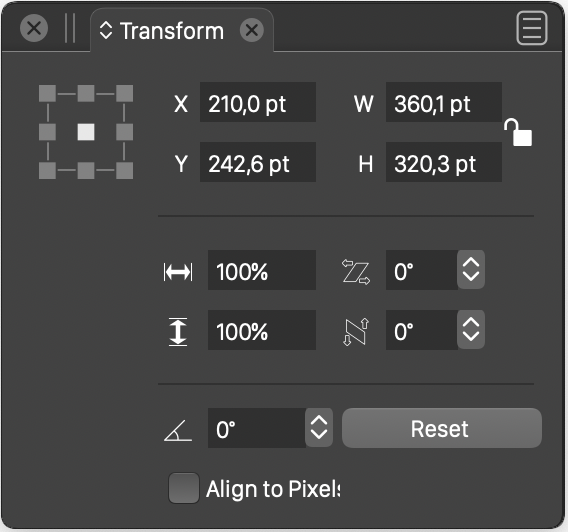Click the horizontal shear icon

[356, 272]
